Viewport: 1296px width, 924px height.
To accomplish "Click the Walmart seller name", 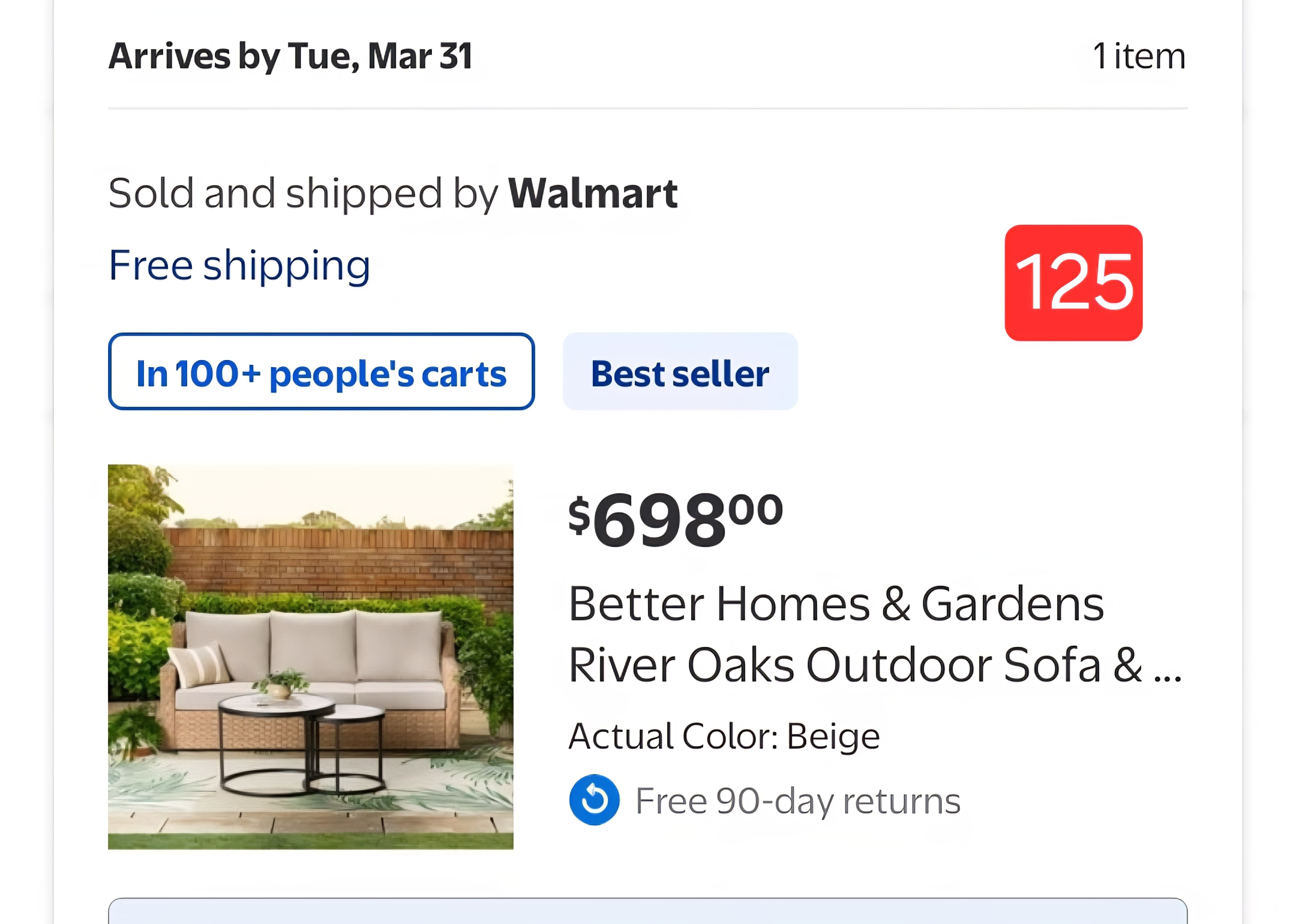I will click(x=592, y=193).
